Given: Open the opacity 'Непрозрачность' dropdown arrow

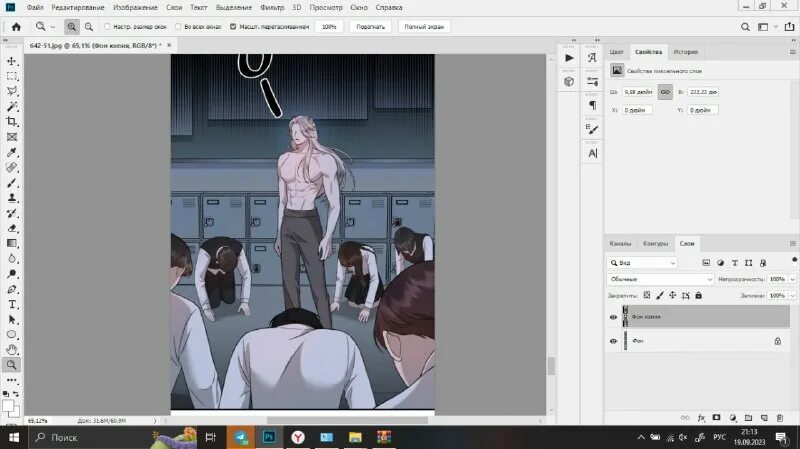Looking at the screenshot, I should [792, 279].
